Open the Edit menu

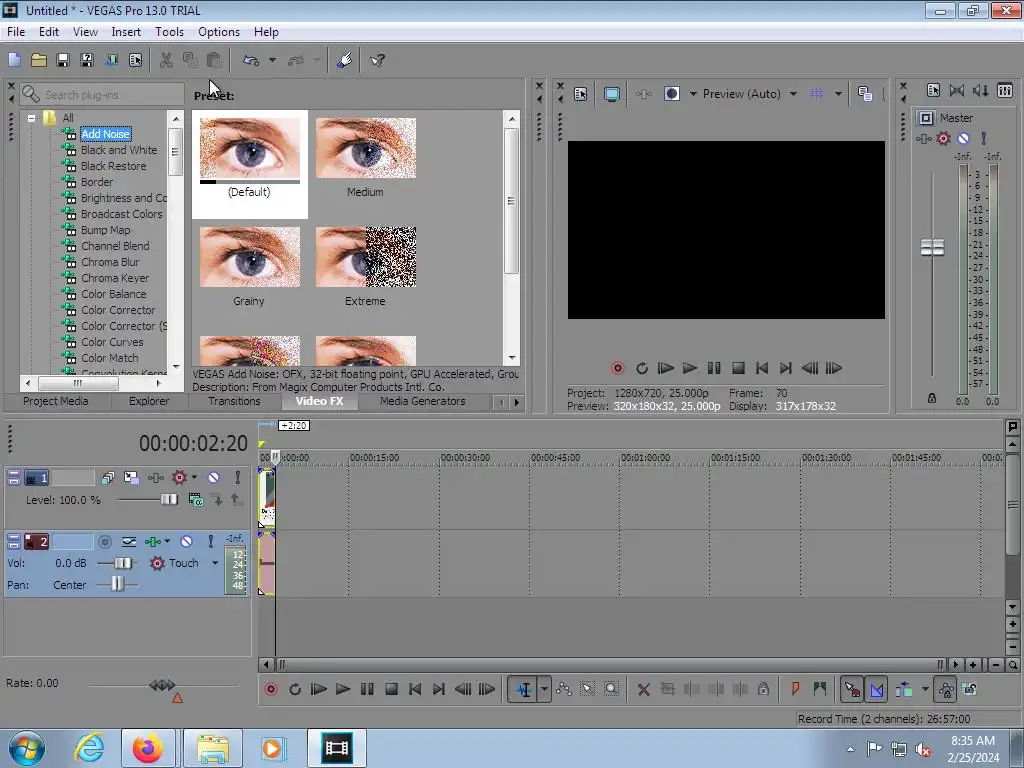[x=48, y=32]
